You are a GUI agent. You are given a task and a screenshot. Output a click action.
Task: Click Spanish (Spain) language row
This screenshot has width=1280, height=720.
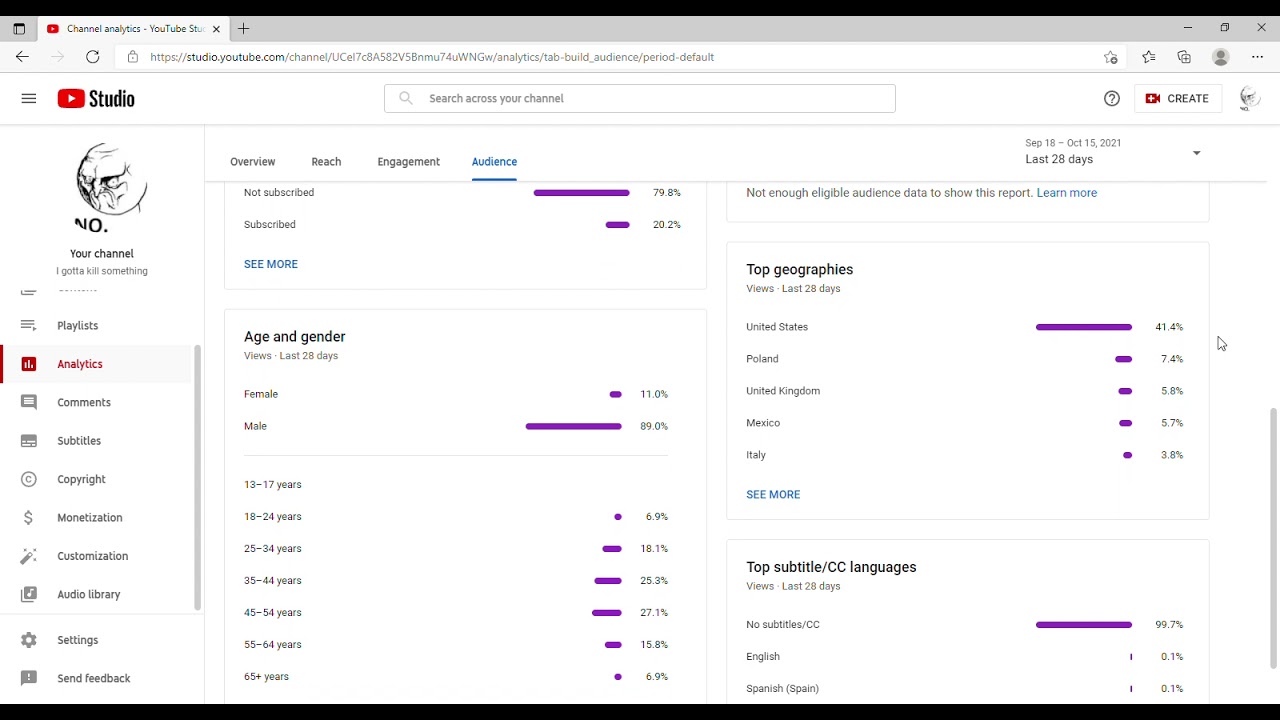click(x=965, y=689)
